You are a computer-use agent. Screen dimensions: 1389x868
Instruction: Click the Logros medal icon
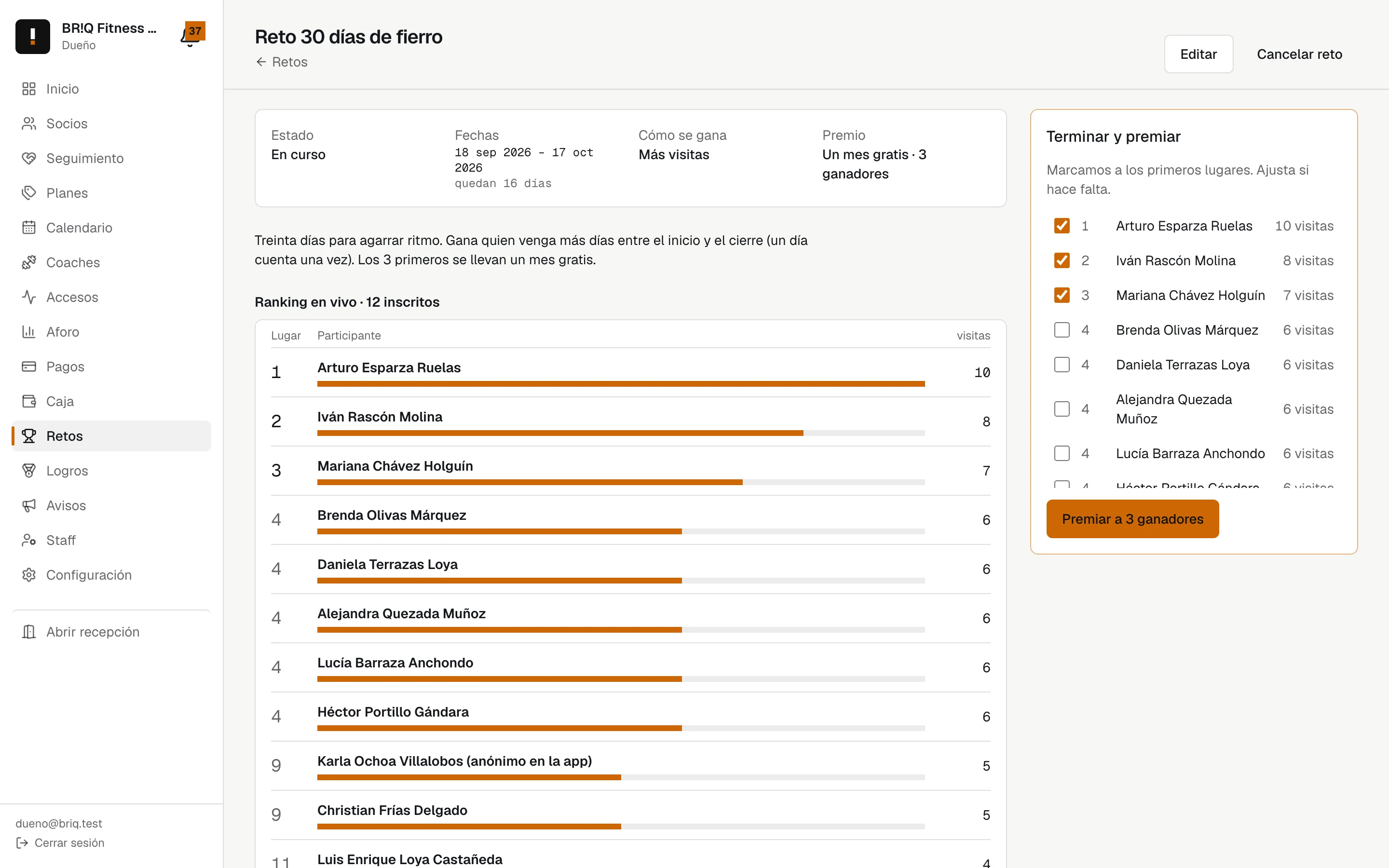29,471
